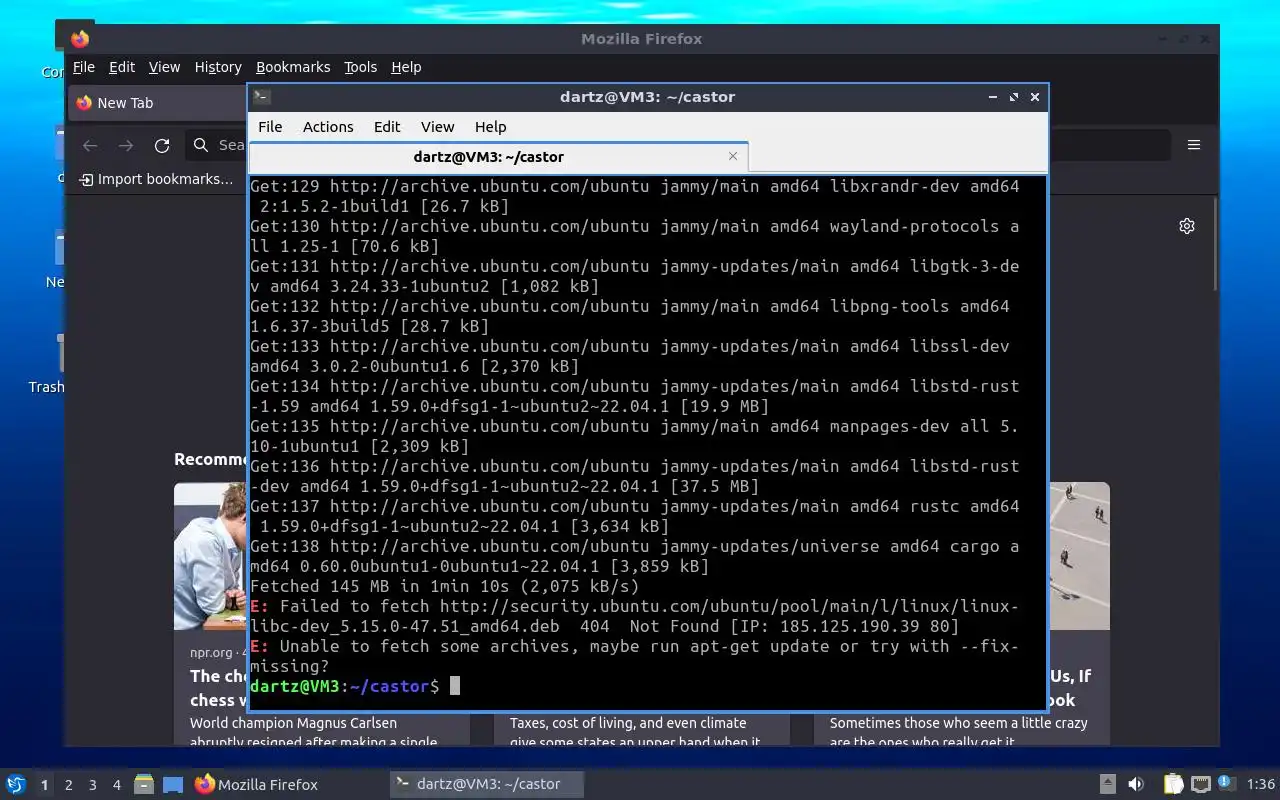Click 'Taxes, cost of living' article text
The image size is (1280, 800).
click(628, 723)
